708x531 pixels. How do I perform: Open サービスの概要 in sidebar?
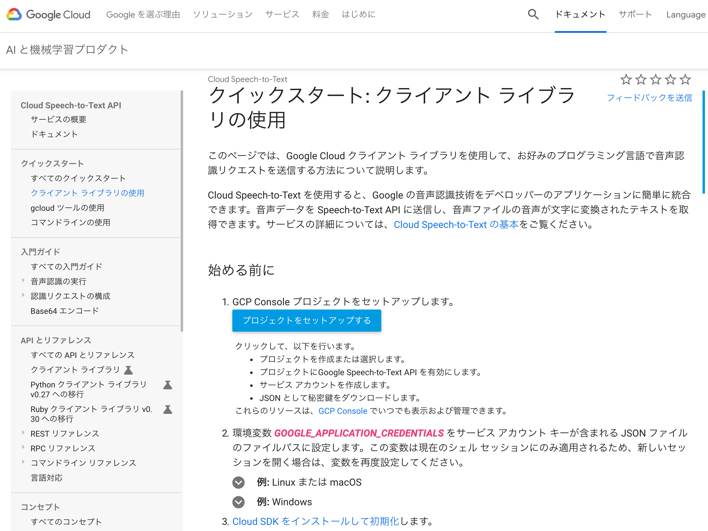(x=58, y=120)
